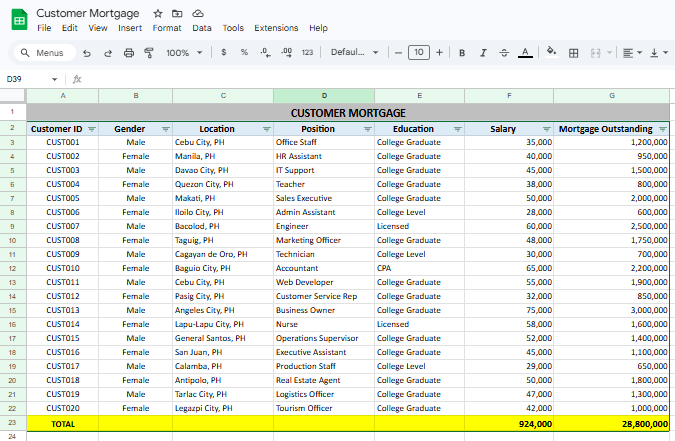Increase decimal places
The width and height of the screenshot is (675, 441).
[286, 53]
